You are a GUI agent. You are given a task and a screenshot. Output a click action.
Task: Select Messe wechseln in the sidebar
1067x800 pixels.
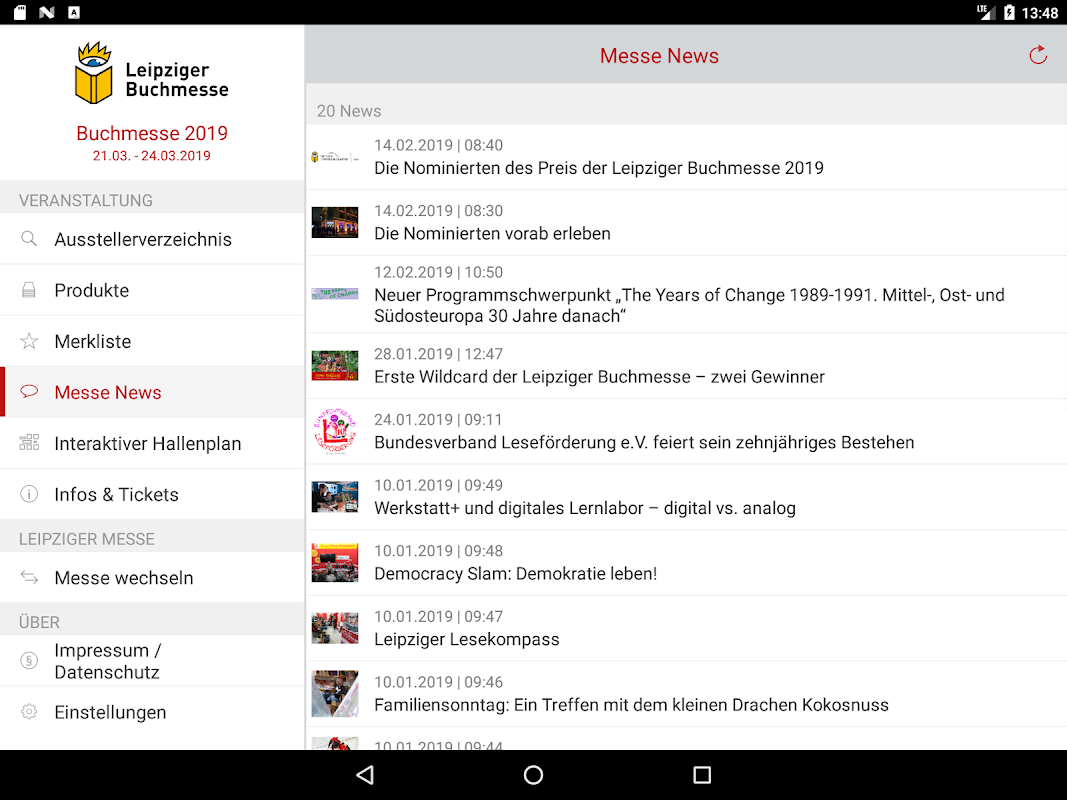152,578
